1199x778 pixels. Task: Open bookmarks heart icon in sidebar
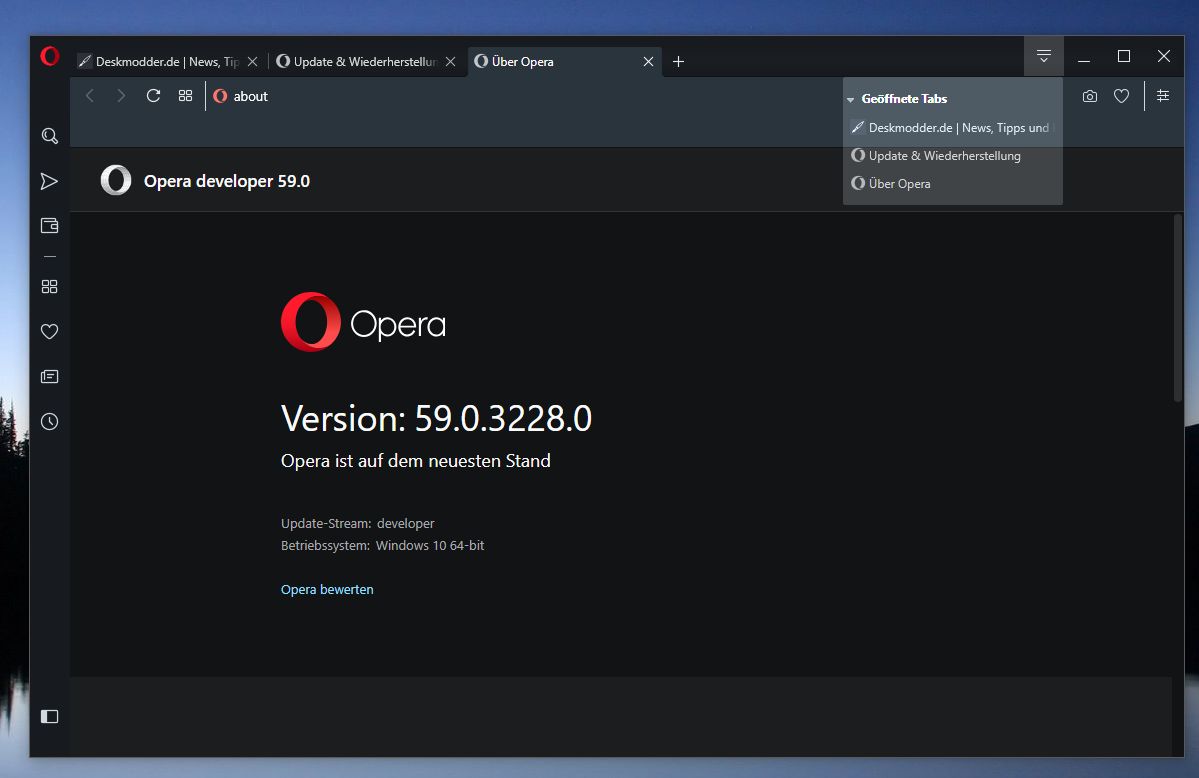point(49,331)
